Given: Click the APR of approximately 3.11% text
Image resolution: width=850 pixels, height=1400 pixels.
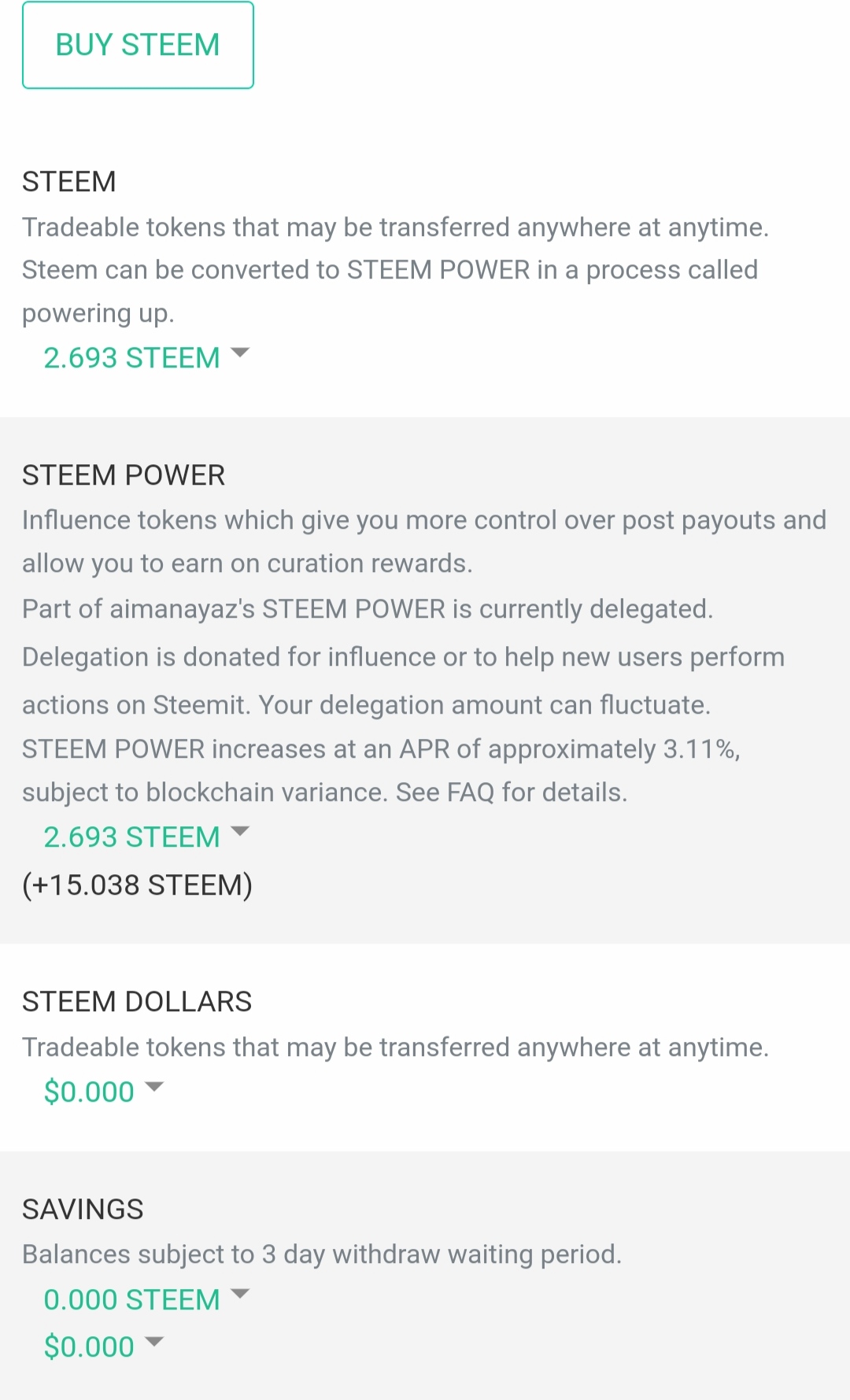Looking at the screenshot, I should 381,749.
